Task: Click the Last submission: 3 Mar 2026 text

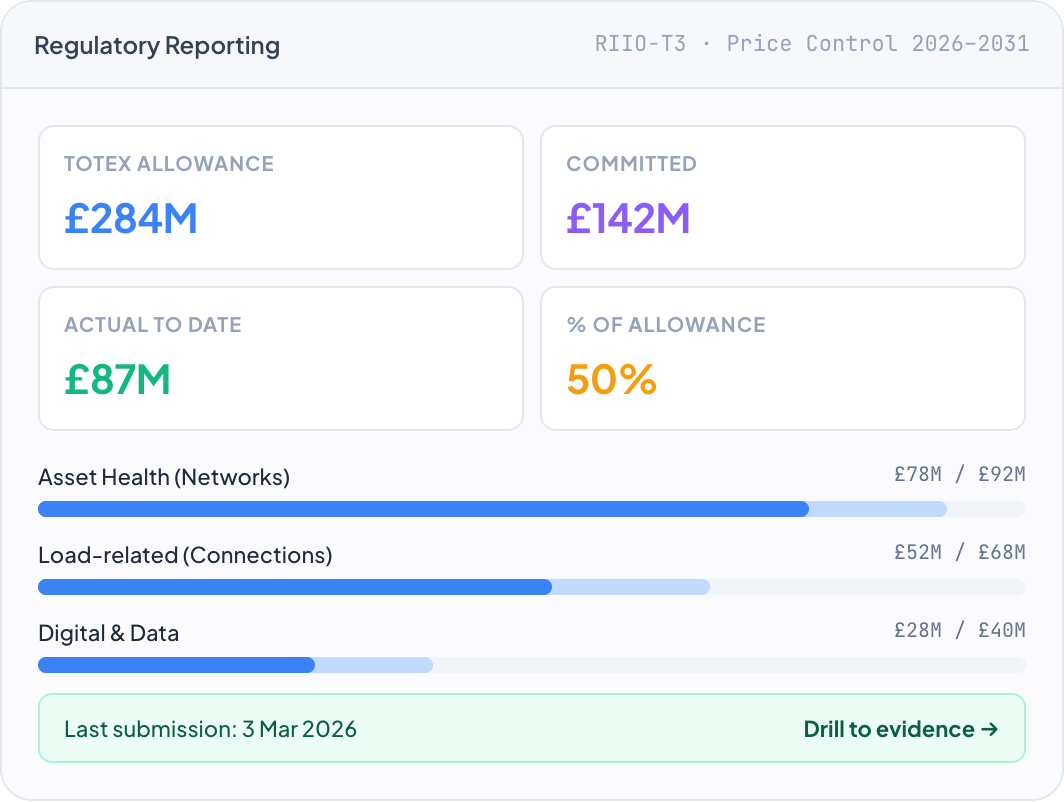Action: tap(210, 729)
